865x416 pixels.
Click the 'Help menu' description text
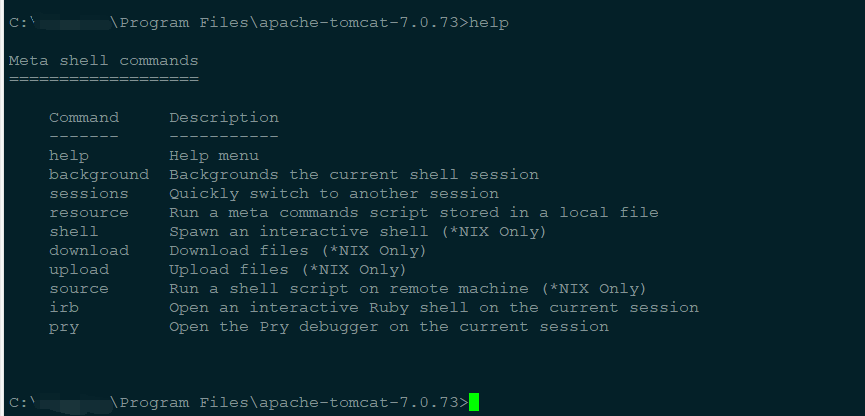(214, 156)
